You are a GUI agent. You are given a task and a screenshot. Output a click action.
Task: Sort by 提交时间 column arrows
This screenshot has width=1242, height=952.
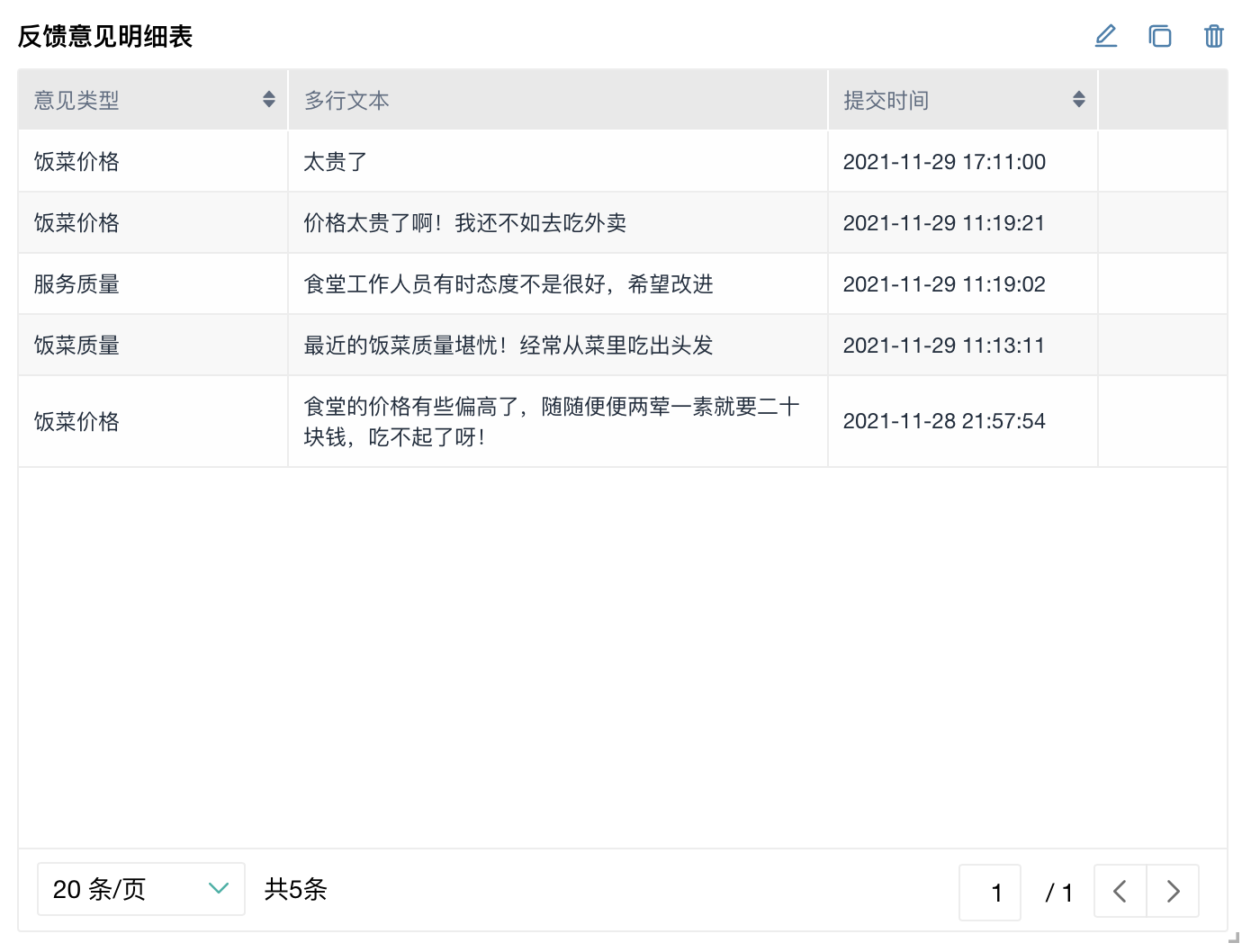1078,100
